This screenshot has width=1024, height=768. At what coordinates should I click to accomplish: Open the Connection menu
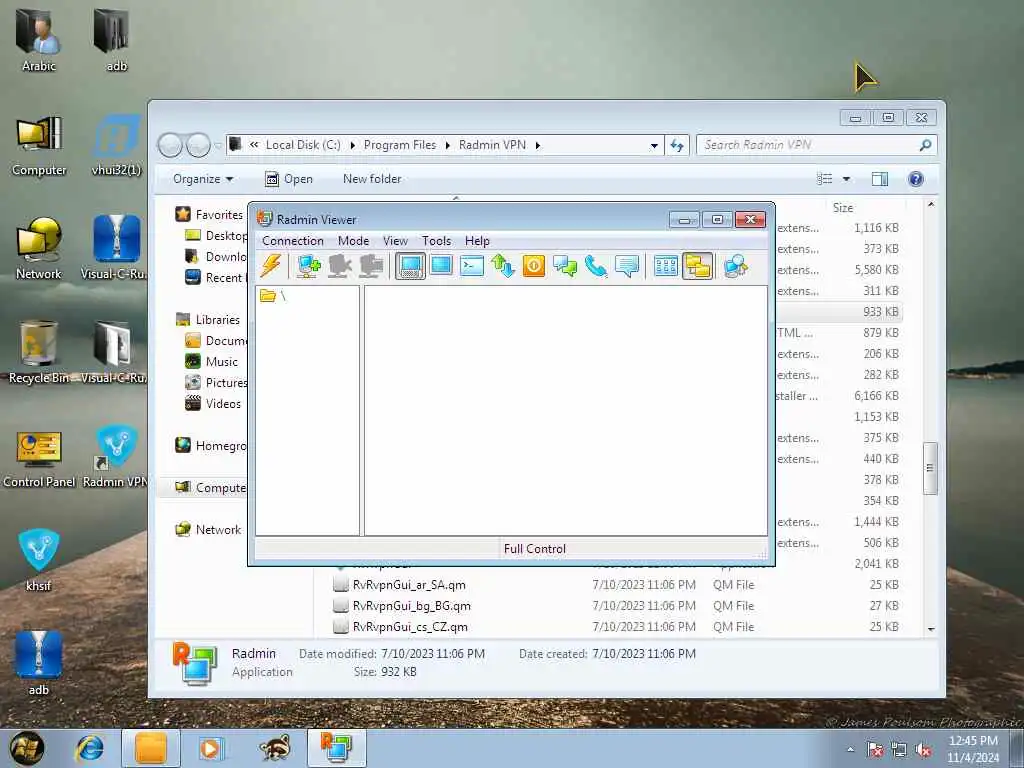pos(293,241)
